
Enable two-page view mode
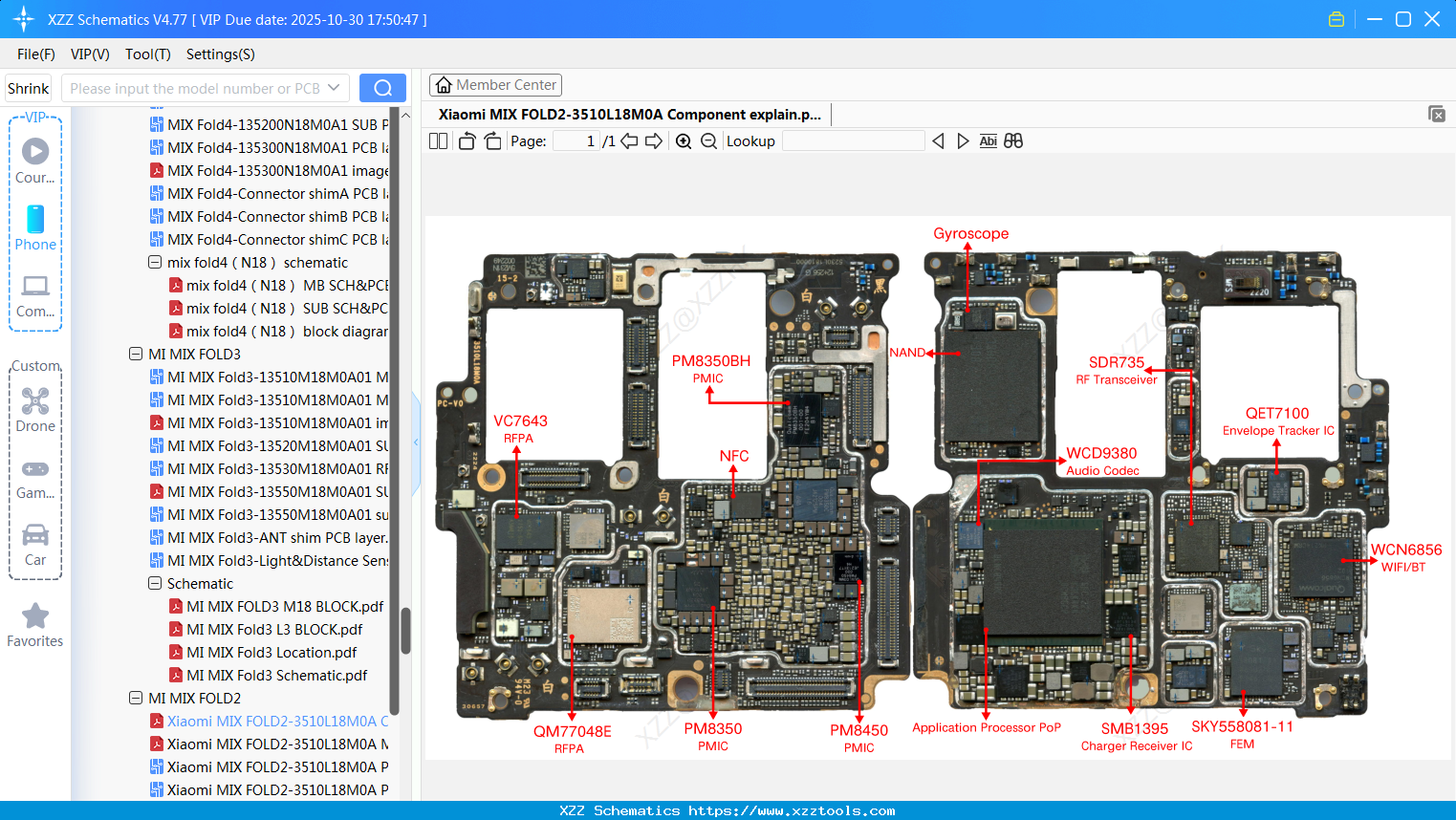[x=437, y=140]
